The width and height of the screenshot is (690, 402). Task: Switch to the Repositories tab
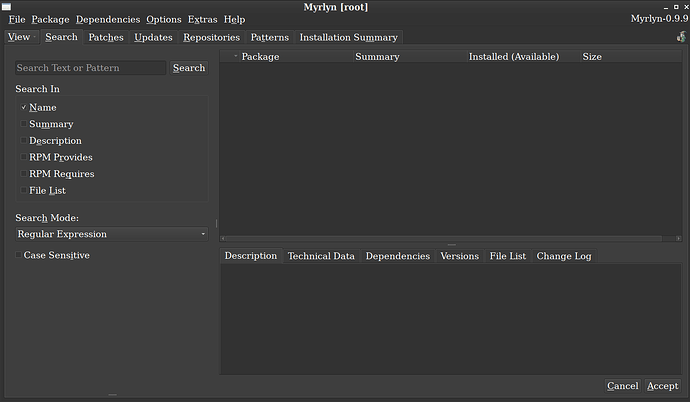click(x=211, y=37)
